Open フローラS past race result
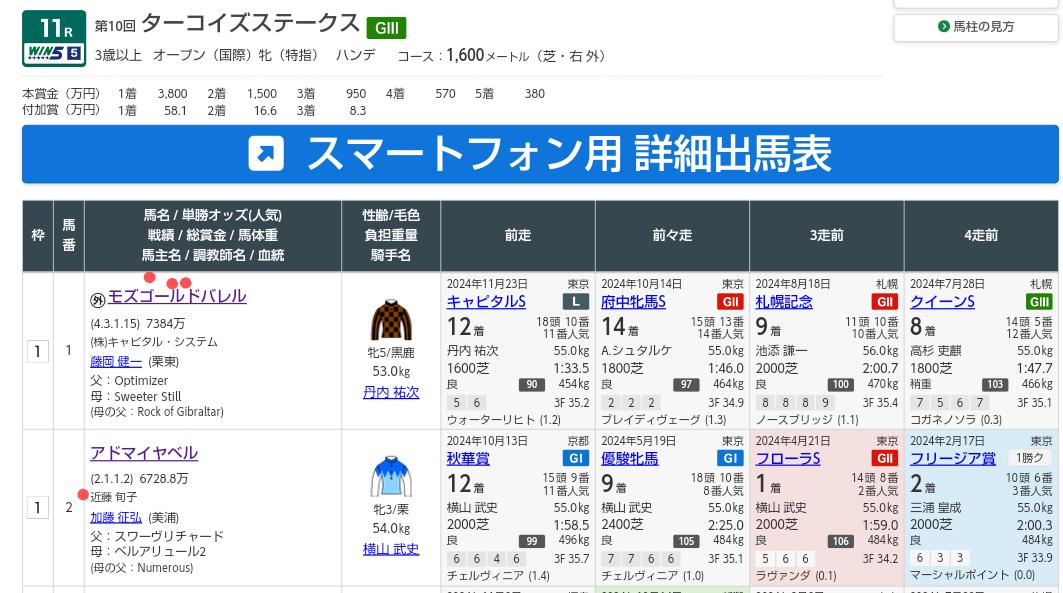1063x593 pixels. pyautogui.click(x=788, y=459)
